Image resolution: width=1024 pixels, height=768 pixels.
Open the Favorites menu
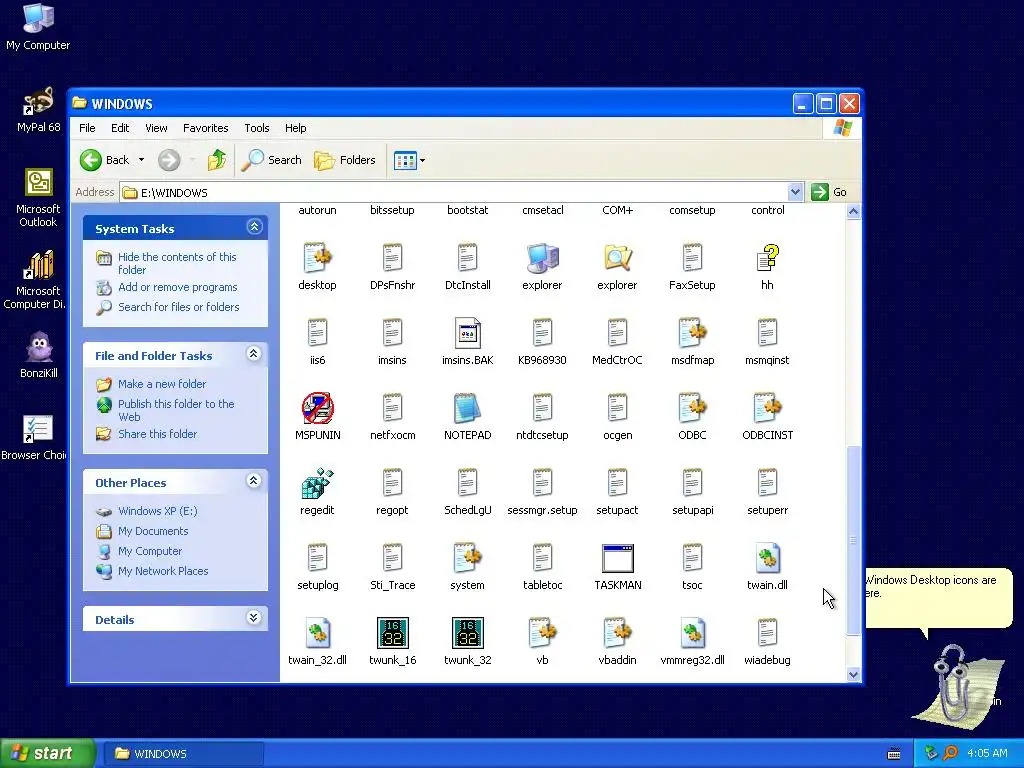(206, 128)
